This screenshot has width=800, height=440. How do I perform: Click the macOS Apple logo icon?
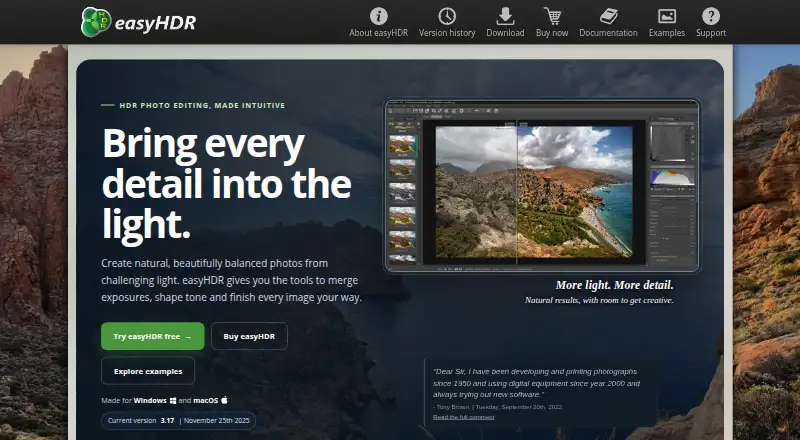click(224, 400)
